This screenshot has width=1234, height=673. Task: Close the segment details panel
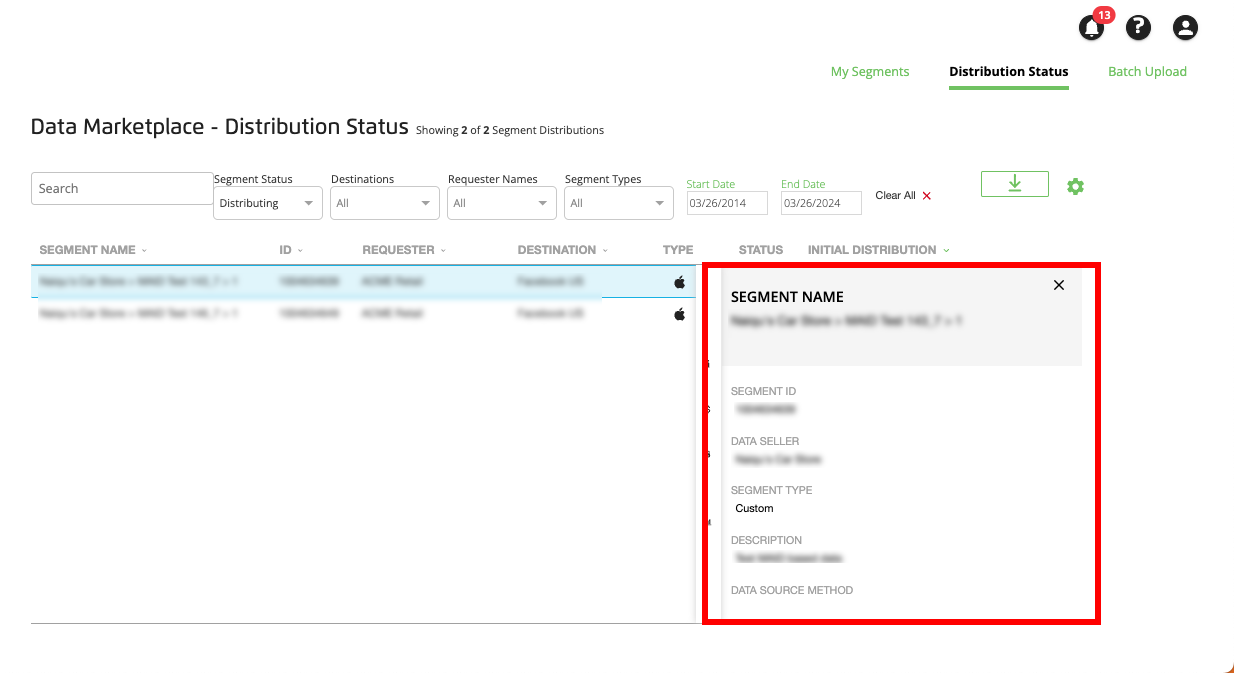point(1059,285)
